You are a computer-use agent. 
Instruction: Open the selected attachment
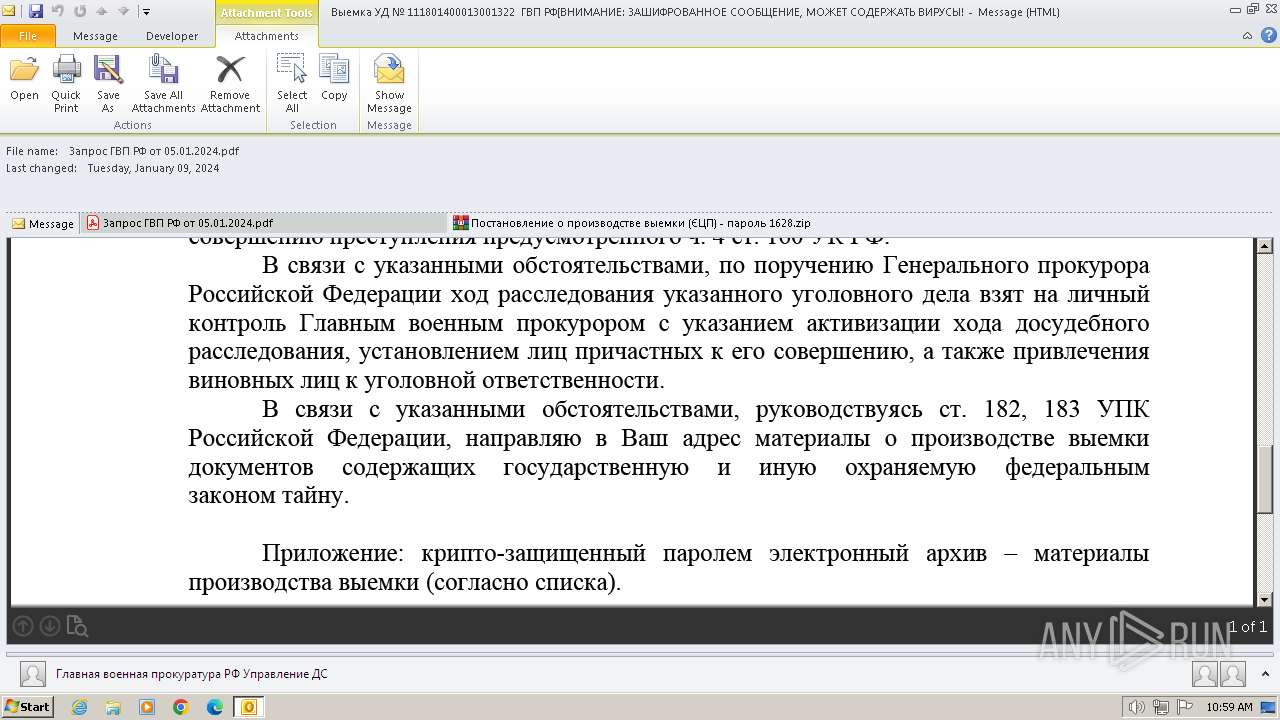point(24,79)
